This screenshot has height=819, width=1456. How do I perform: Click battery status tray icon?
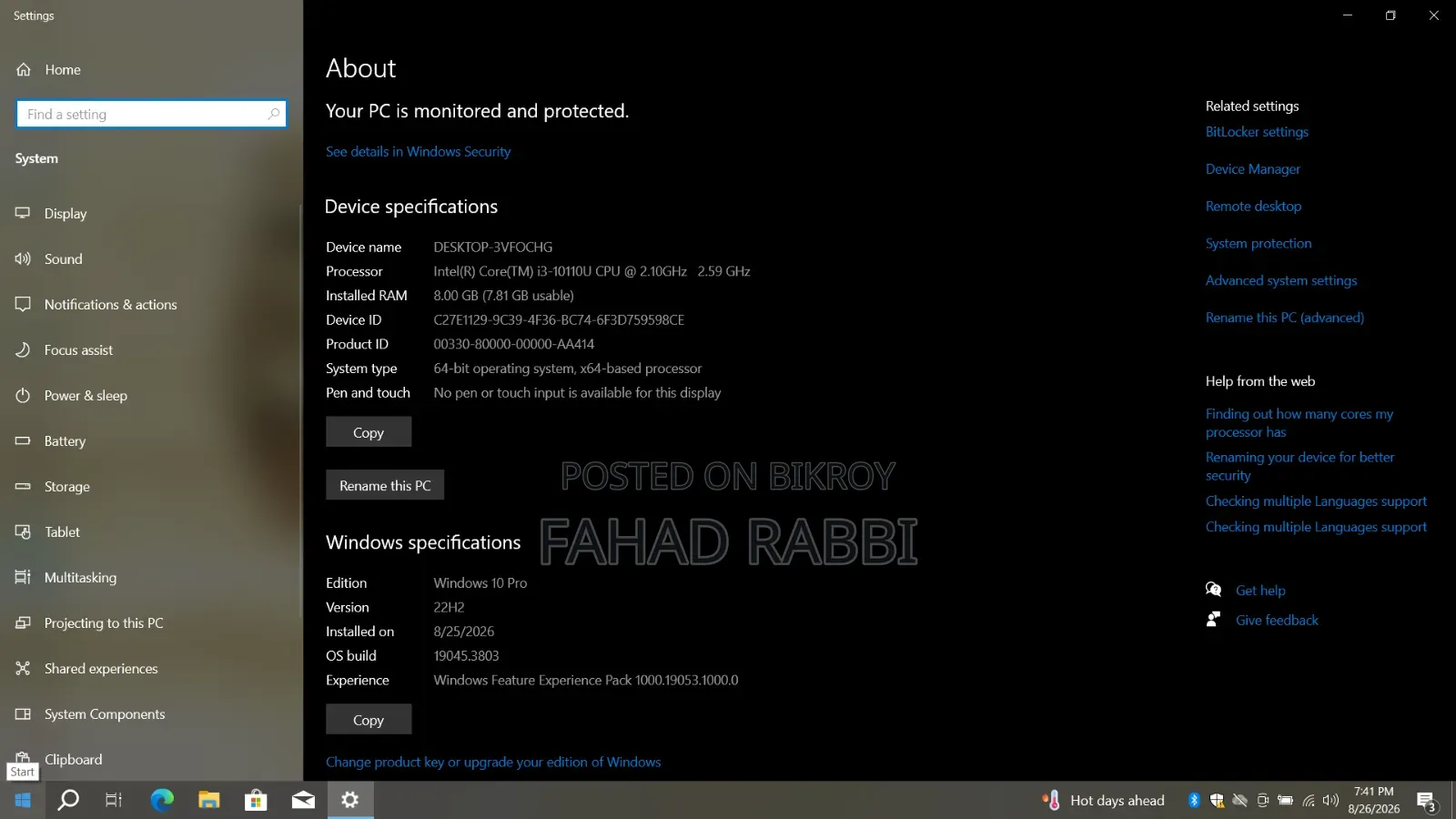coord(1285,800)
